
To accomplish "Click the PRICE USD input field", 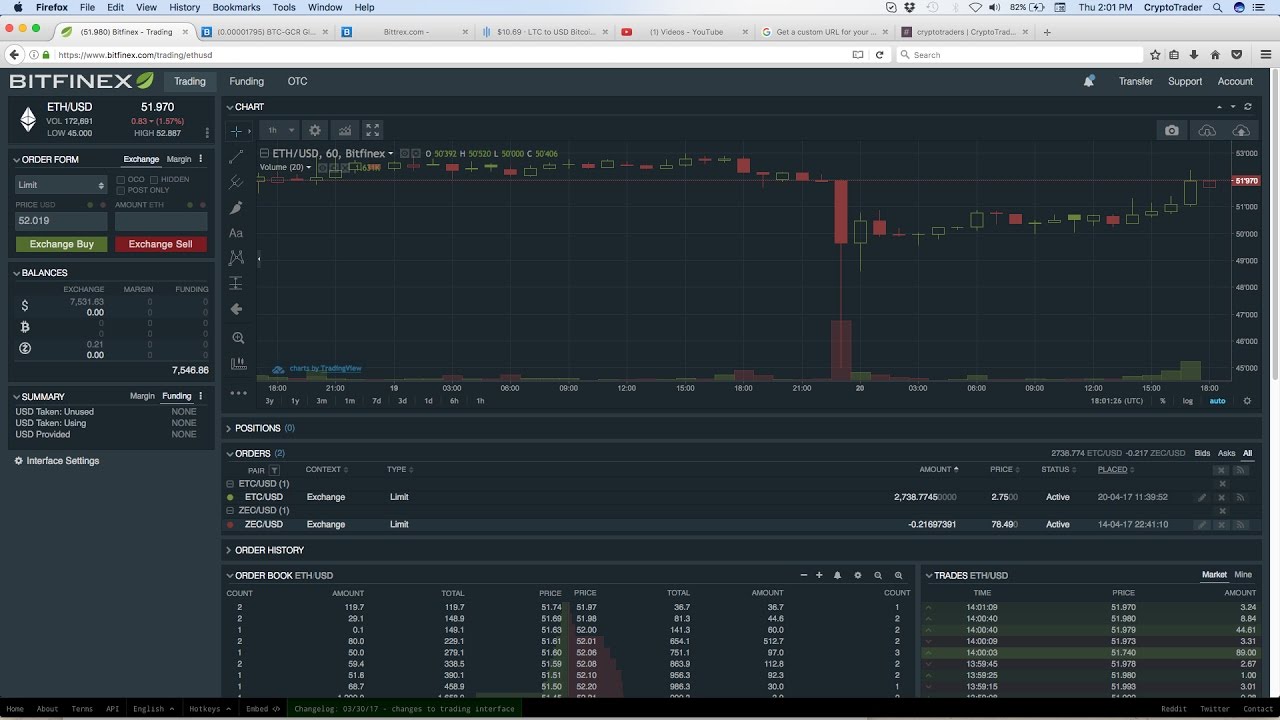I will [x=61, y=221].
